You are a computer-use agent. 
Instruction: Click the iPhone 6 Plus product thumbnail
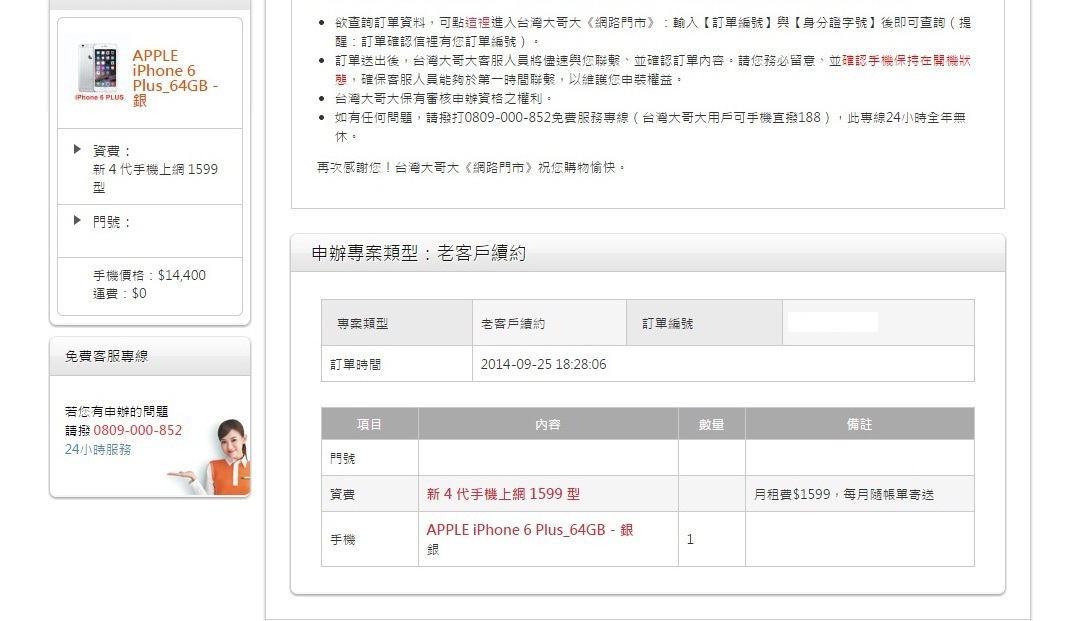100,72
